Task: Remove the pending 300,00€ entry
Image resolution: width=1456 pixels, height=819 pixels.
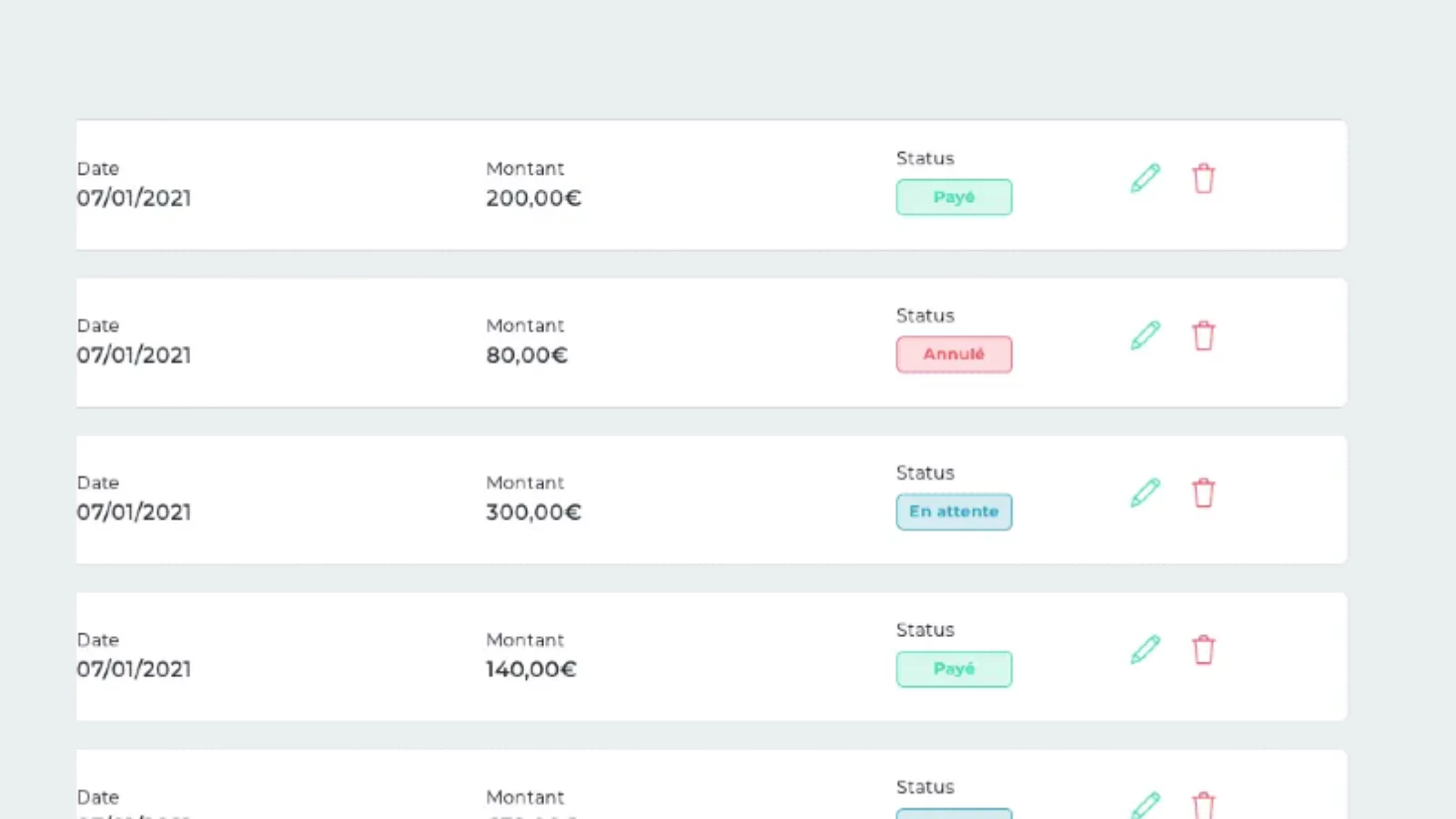Action: 1203,493
